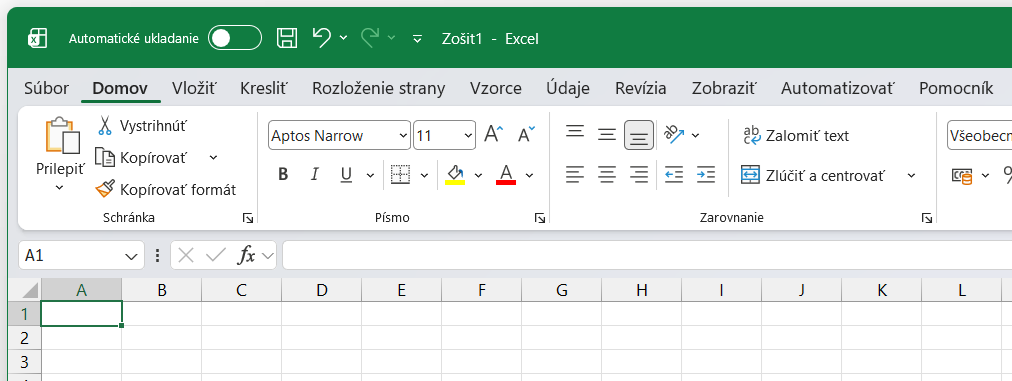The image size is (1012, 381).
Task: Click Vystrihnúť to cut selection
Action: 141,125
